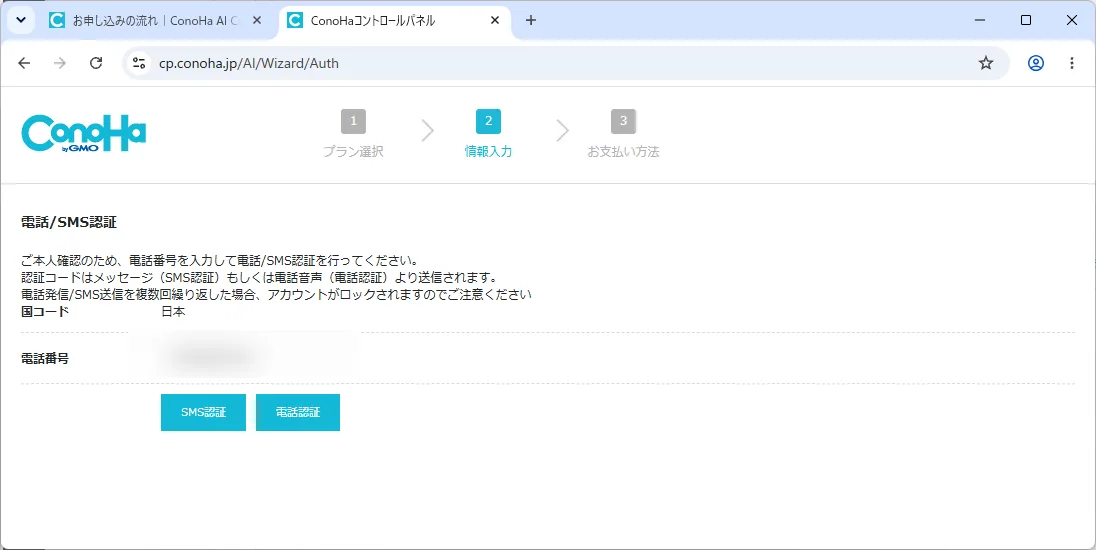
Task: Click the プラン選択 step label
Action: (x=353, y=151)
